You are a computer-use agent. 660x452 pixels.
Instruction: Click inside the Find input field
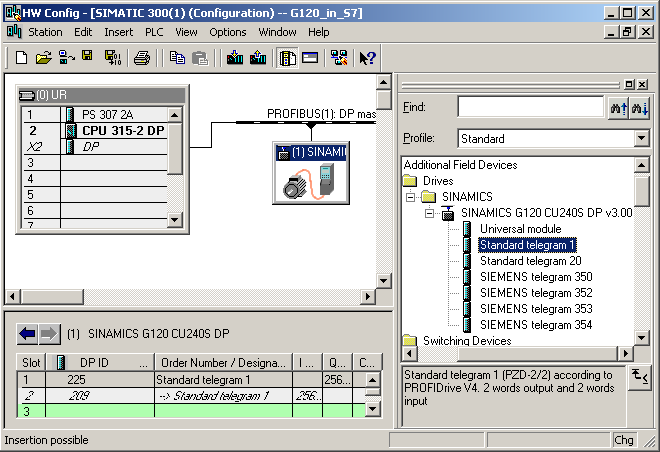click(530, 107)
